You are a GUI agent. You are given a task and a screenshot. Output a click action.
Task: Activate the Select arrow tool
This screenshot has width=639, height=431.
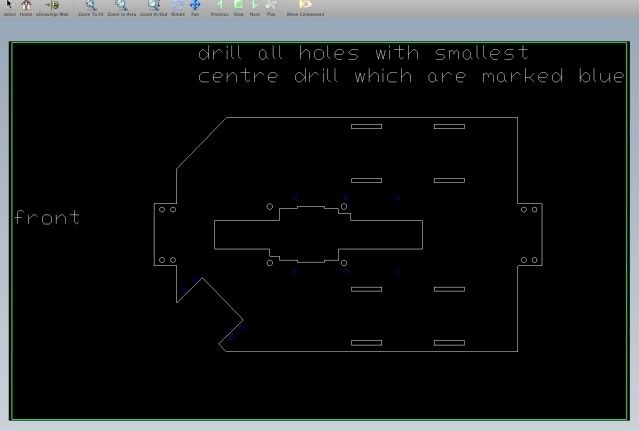point(9,6)
